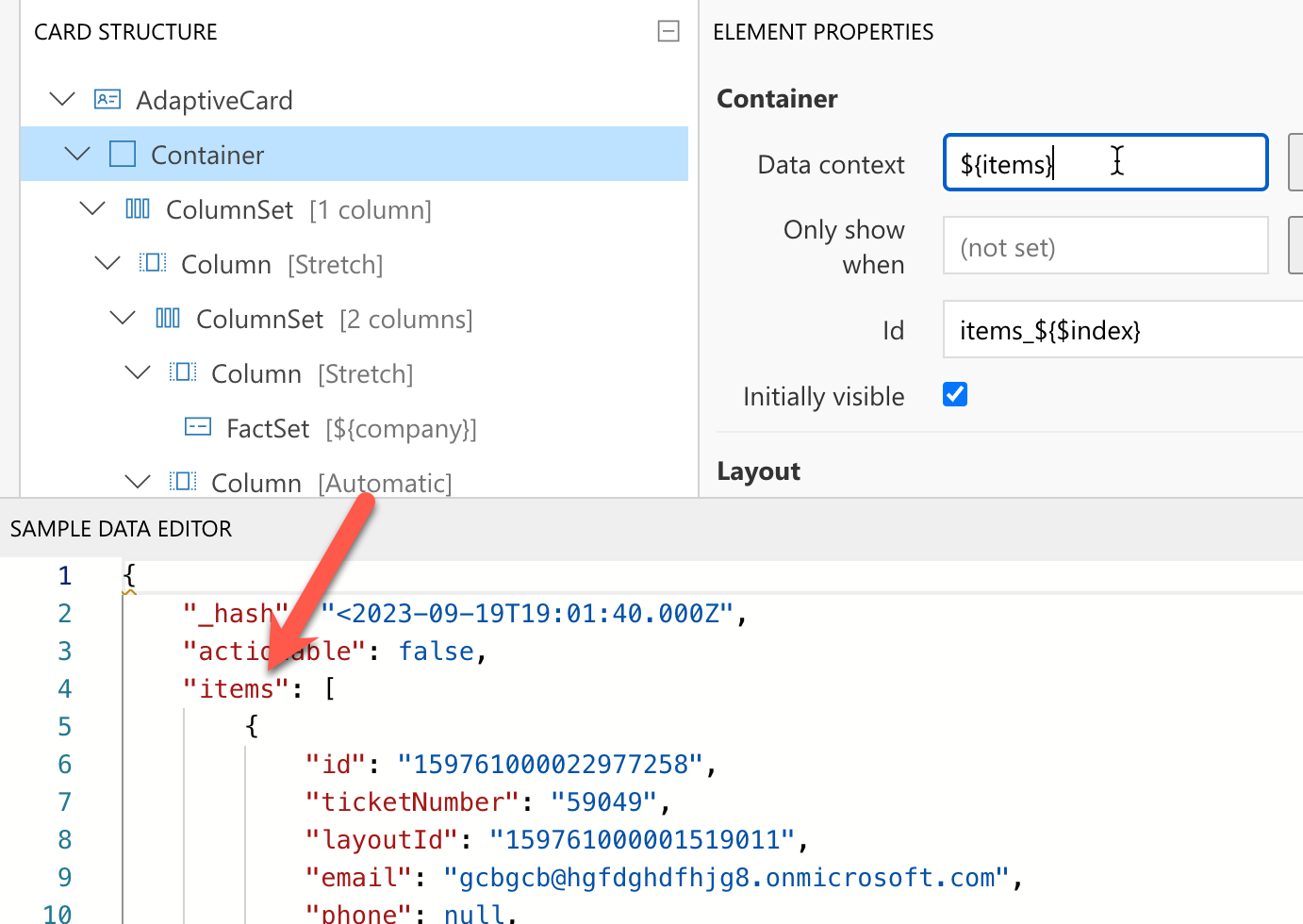Viewport: 1303px width, 924px height.
Task: Collapse the Card Structure panel
Action: coord(668,31)
